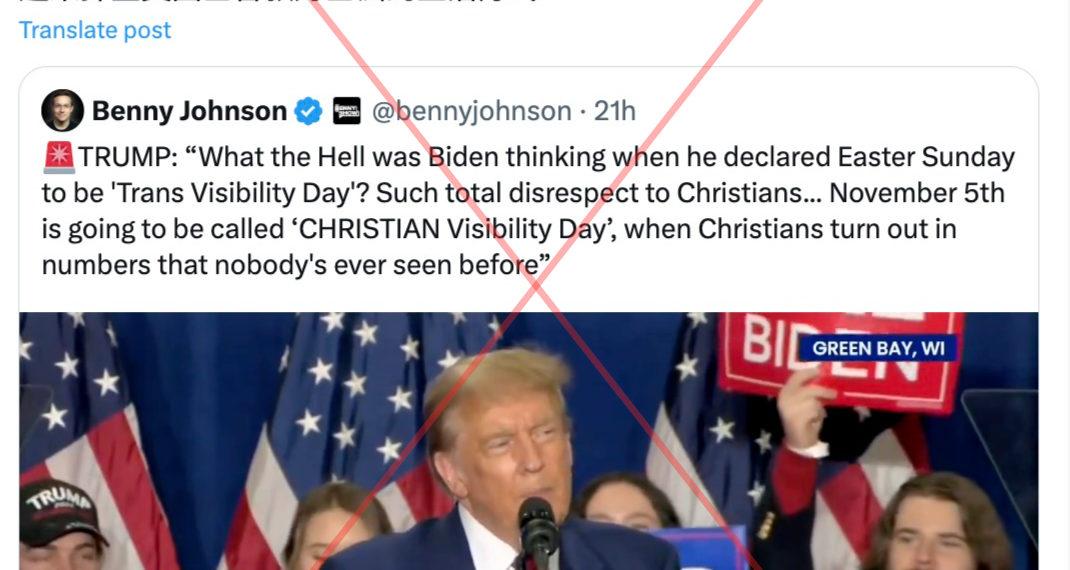Click the Benny Show affiliate badge icon
This screenshot has width=1070, height=570.
[347, 111]
